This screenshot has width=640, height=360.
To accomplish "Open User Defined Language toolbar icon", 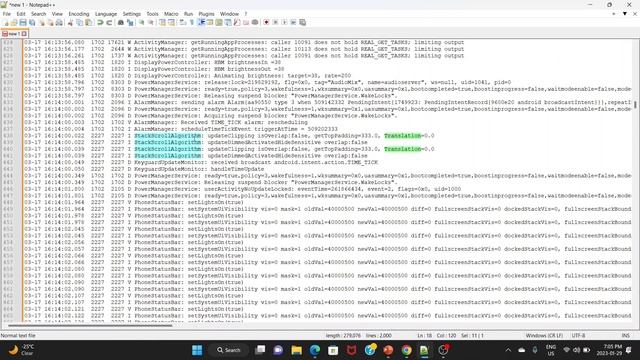I will (210, 22).
